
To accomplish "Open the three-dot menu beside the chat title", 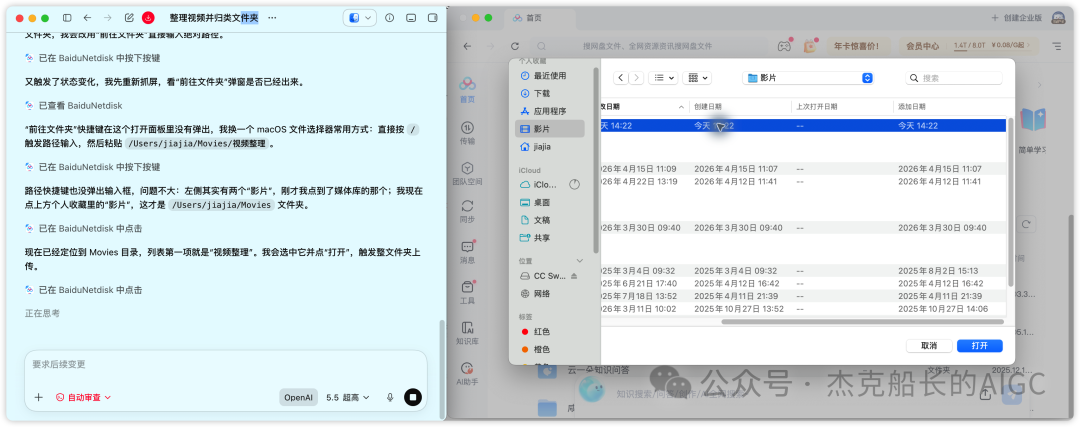I will (x=272, y=18).
